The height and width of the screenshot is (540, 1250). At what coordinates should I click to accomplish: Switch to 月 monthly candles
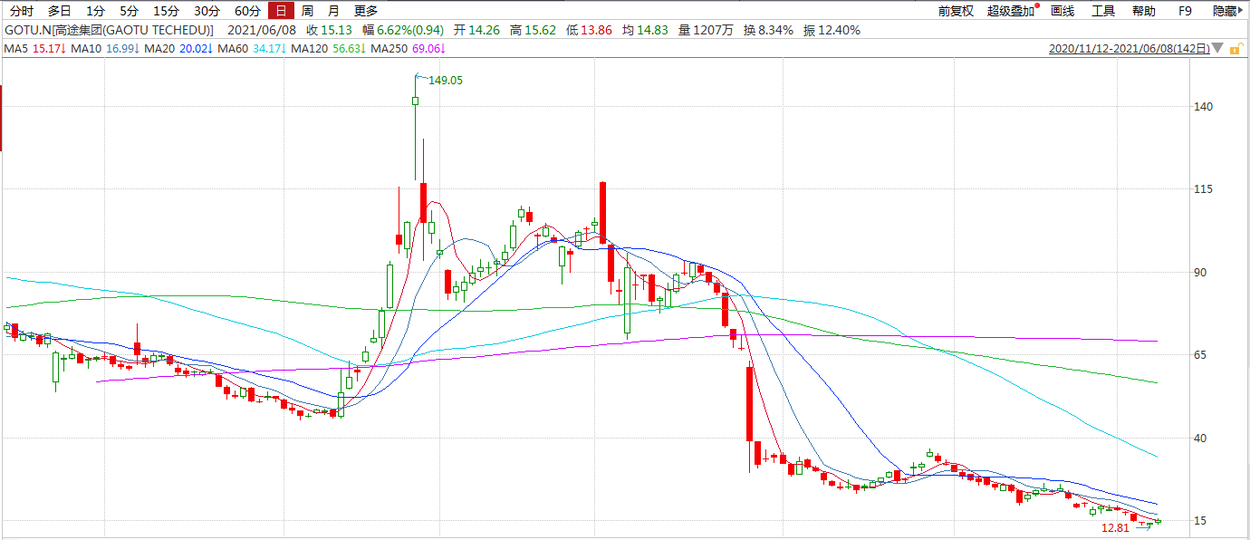[333, 11]
